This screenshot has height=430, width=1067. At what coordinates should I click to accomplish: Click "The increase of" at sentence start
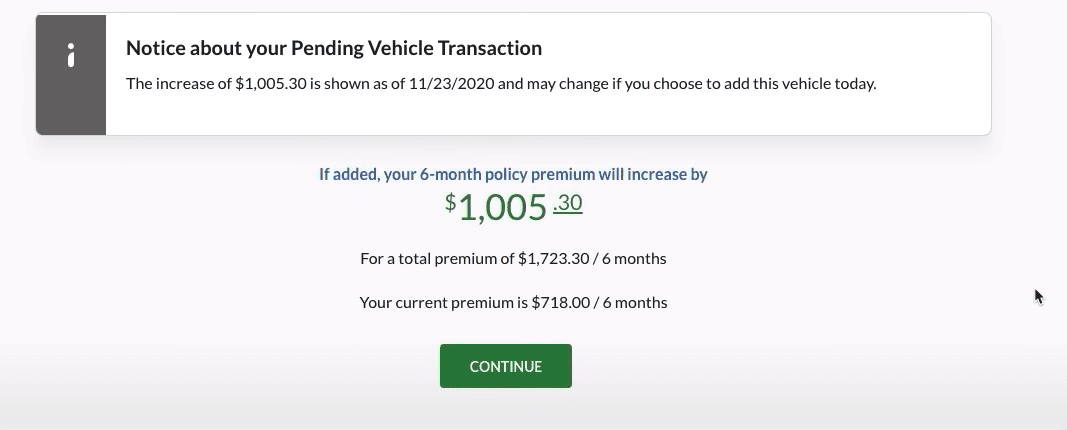click(x=179, y=84)
